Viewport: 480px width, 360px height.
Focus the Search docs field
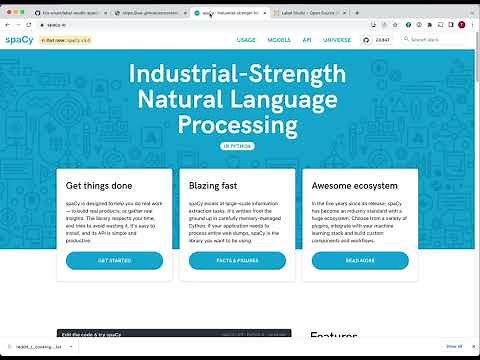point(433,39)
